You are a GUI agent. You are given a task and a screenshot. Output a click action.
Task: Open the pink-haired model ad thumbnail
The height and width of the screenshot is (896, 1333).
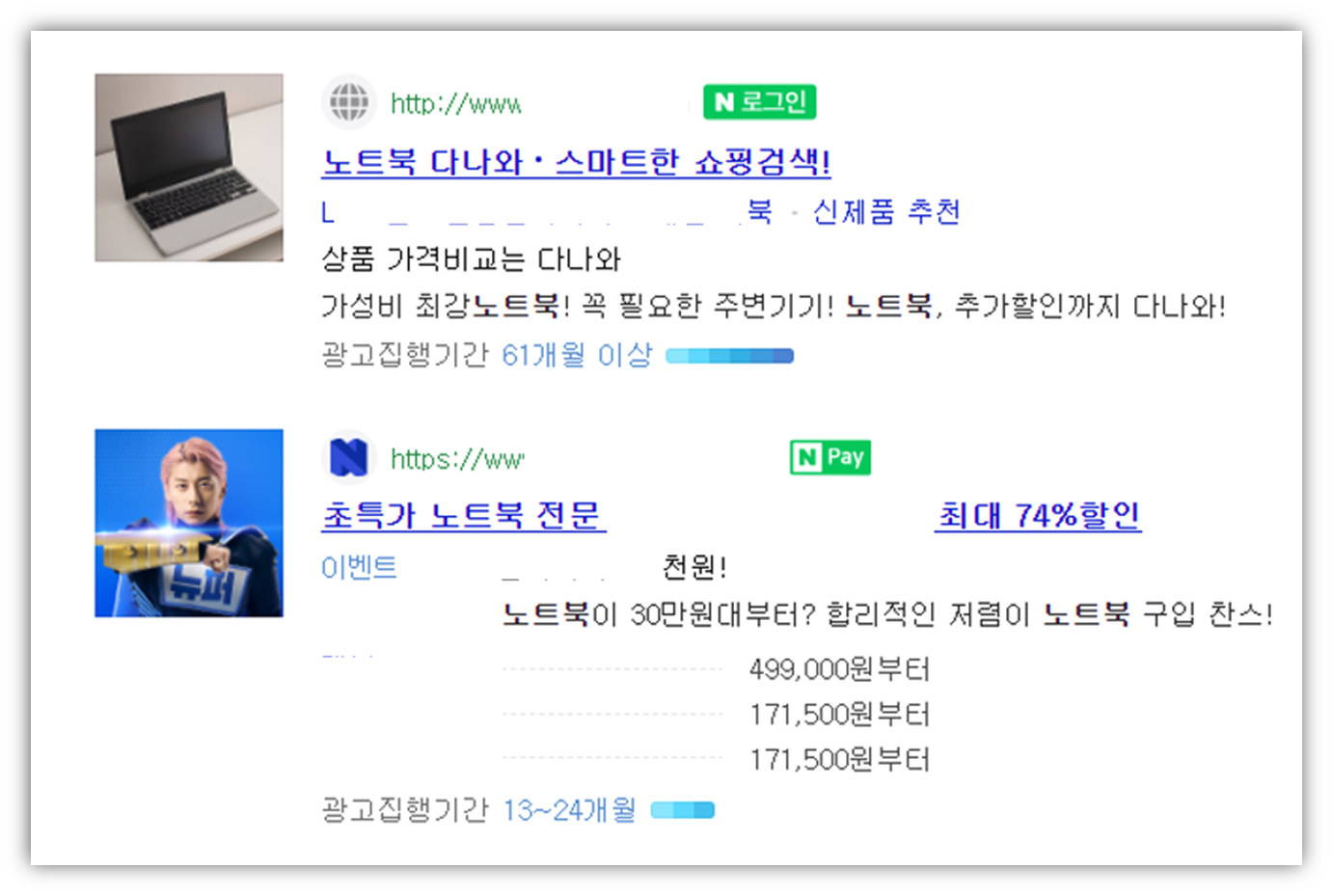point(189,523)
